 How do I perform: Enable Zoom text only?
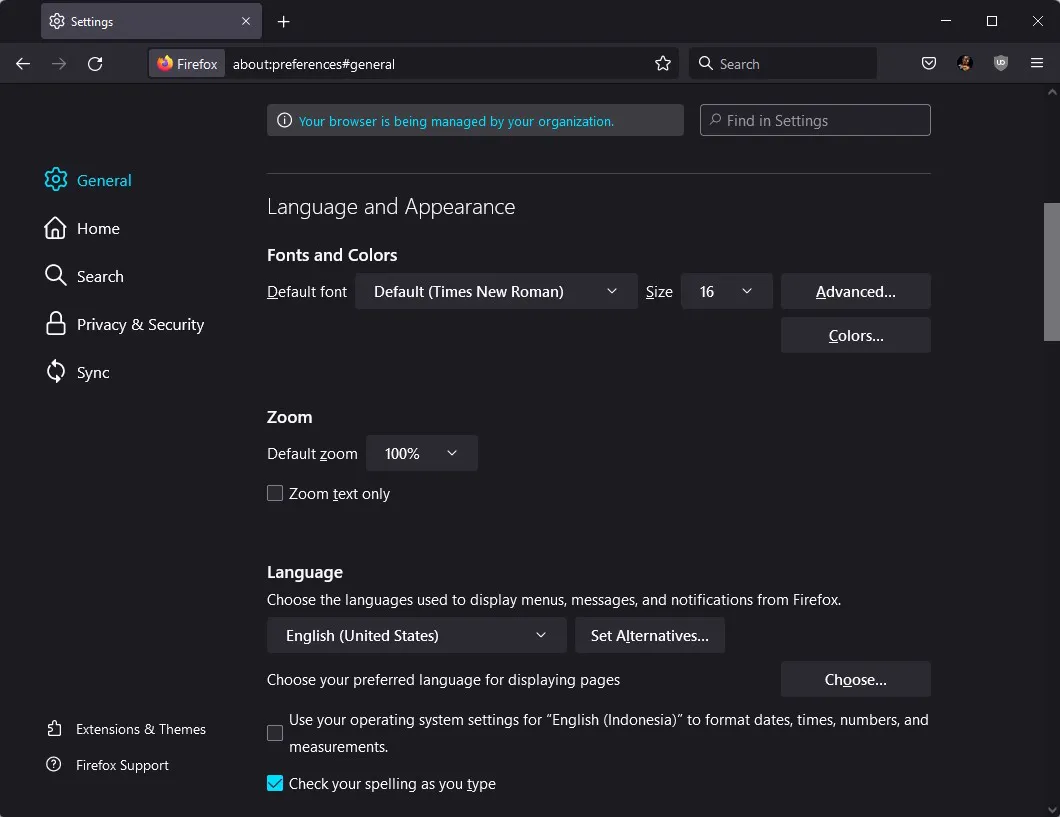(x=275, y=493)
